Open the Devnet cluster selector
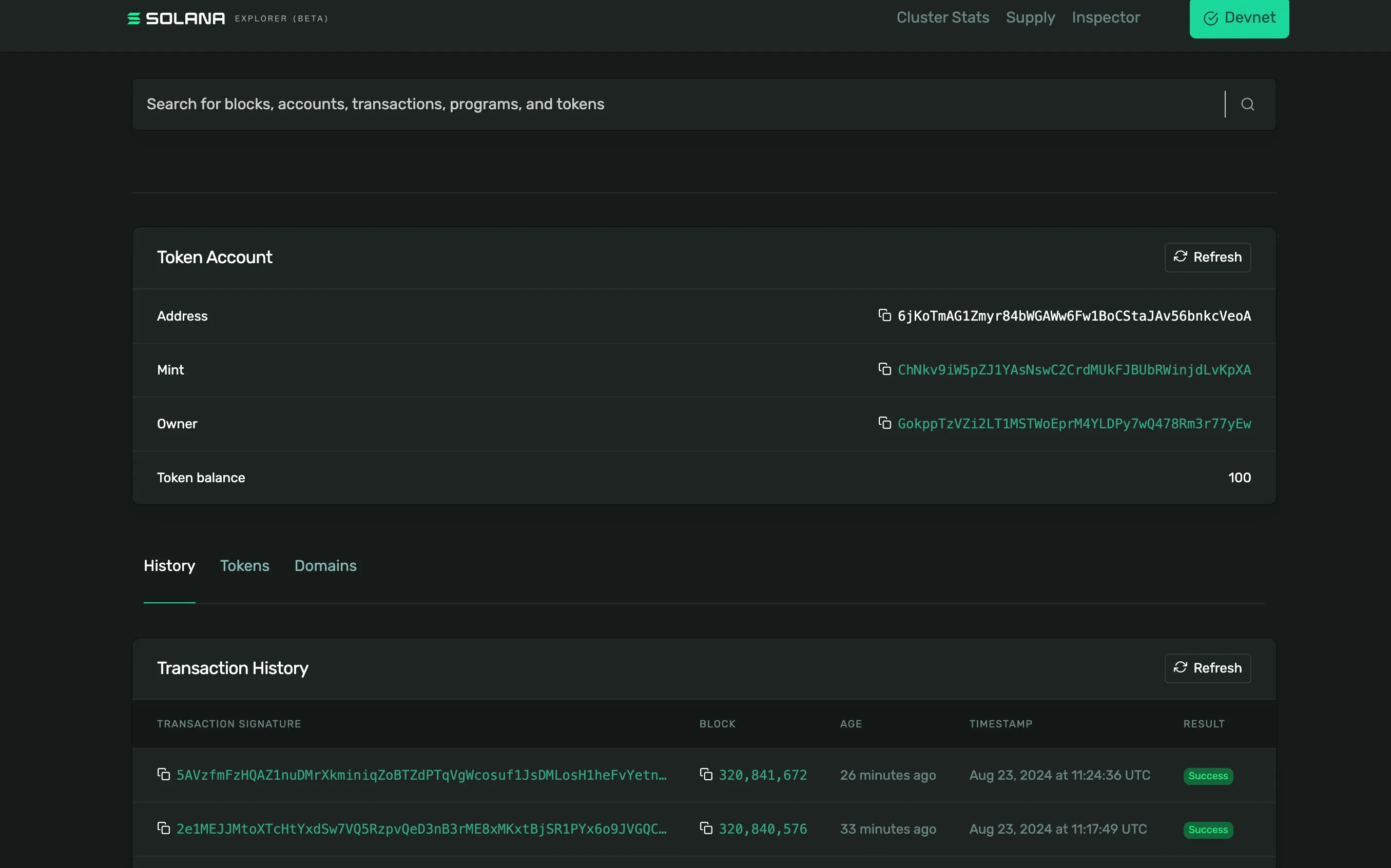 [1239, 18]
